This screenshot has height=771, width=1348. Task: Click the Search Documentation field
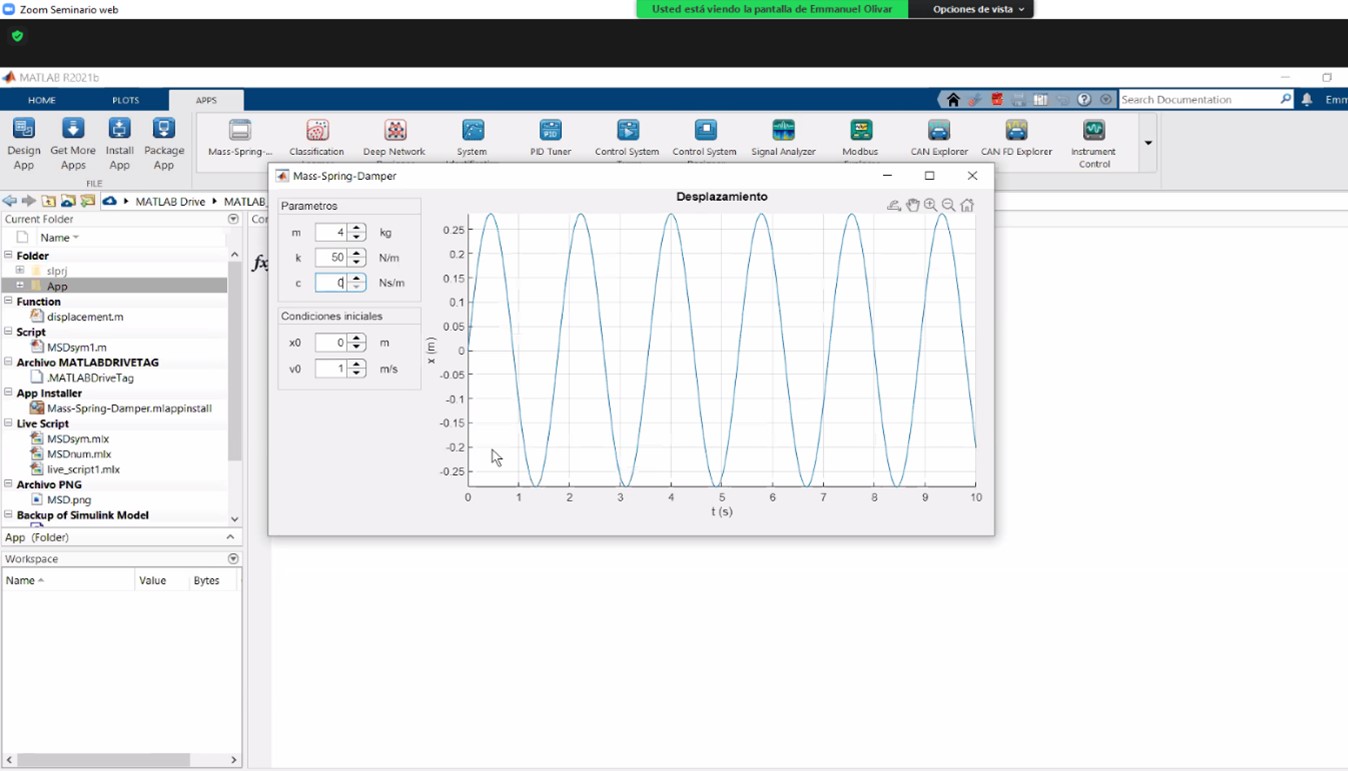click(x=1198, y=99)
